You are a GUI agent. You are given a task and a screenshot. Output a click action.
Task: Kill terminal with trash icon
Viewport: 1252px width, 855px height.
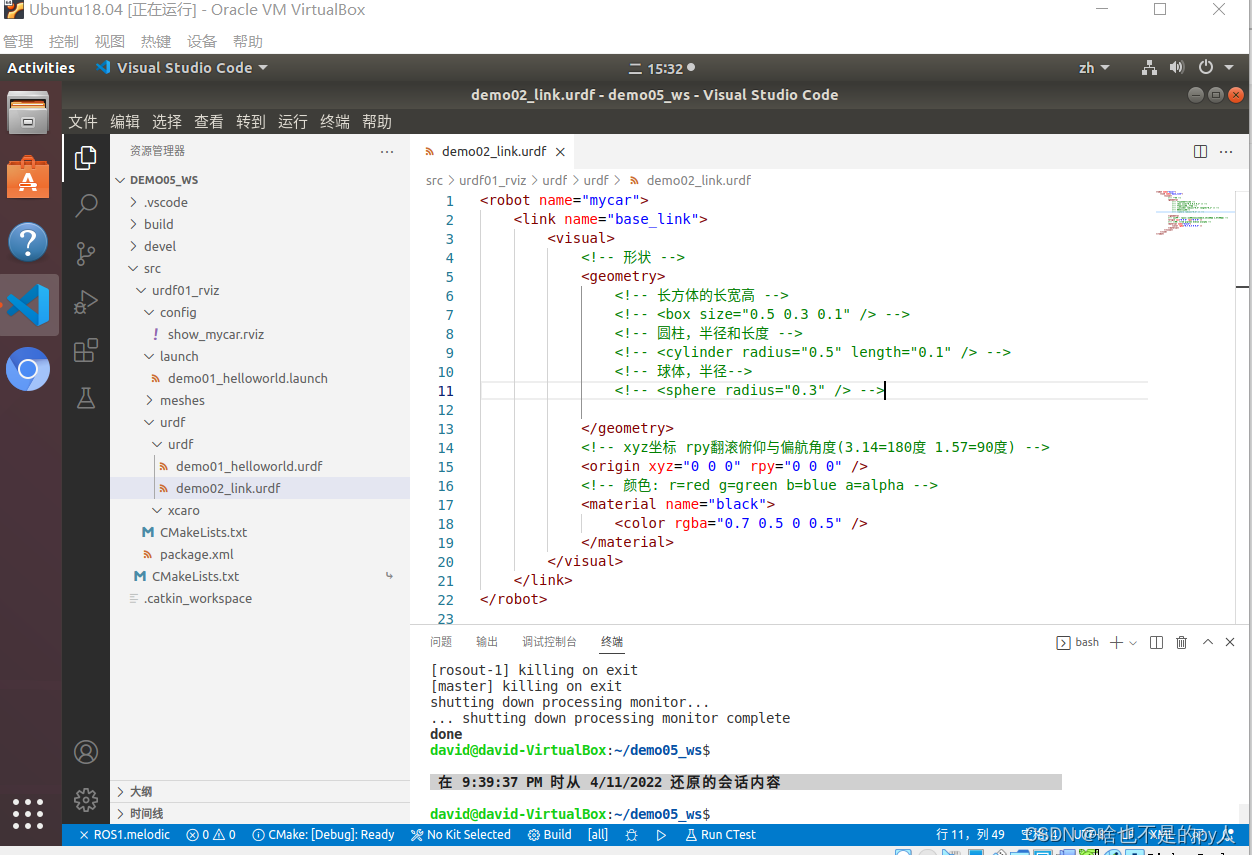pyautogui.click(x=1181, y=642)
